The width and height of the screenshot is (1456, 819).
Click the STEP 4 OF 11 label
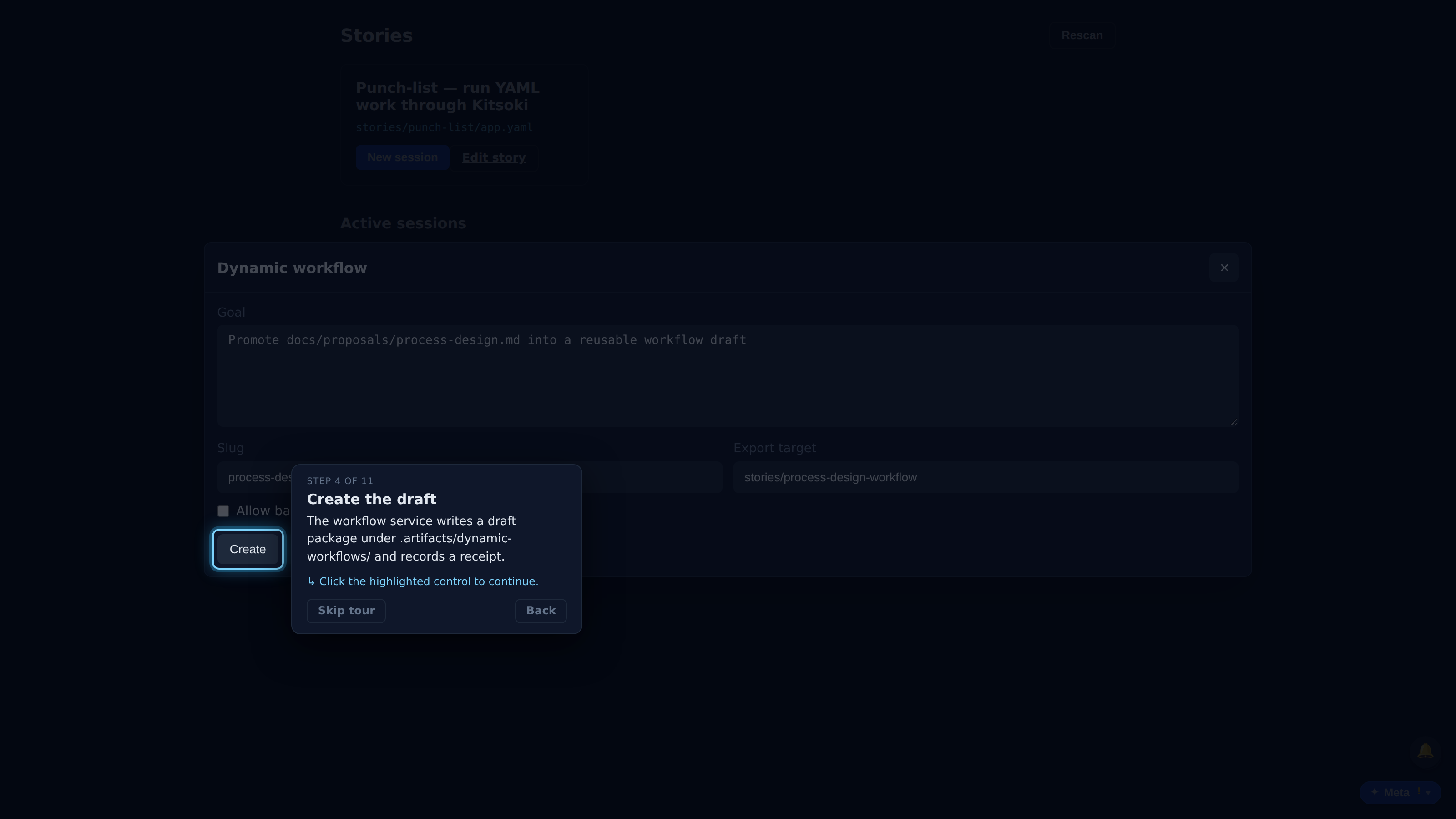click(x=340, y=481)
